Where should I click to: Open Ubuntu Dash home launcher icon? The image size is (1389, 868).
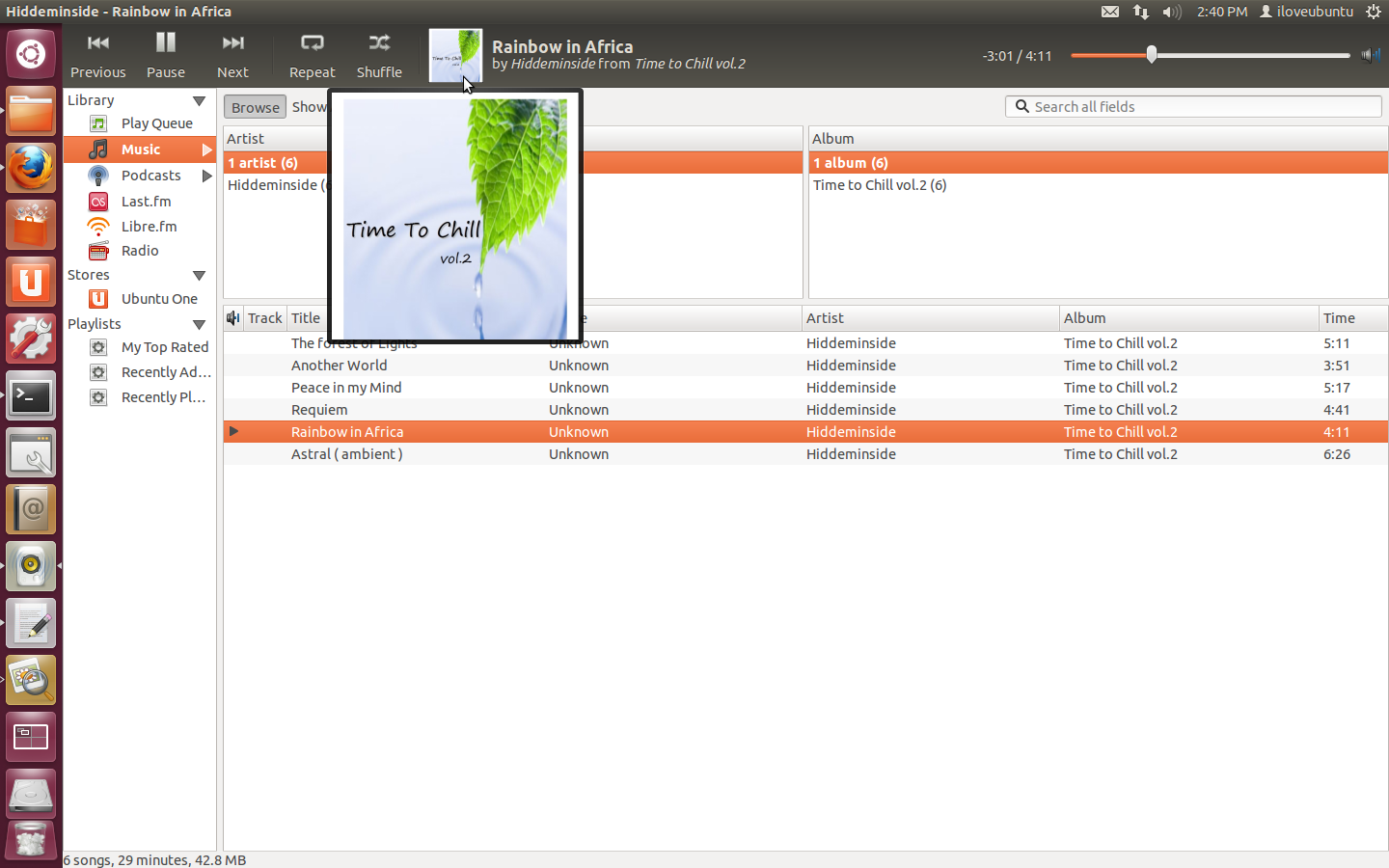31,54
